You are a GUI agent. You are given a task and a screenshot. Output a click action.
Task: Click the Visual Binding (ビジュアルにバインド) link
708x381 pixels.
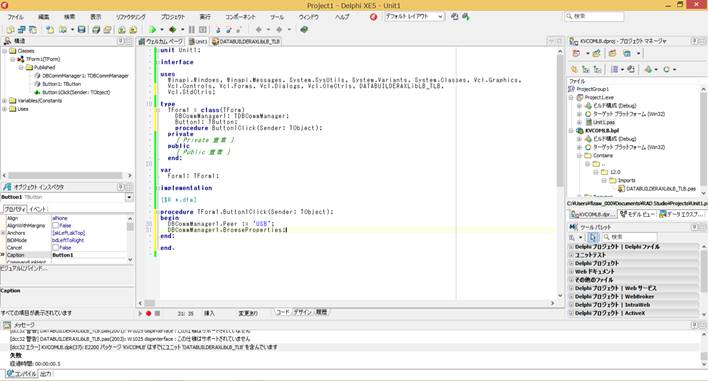(24, 269)
